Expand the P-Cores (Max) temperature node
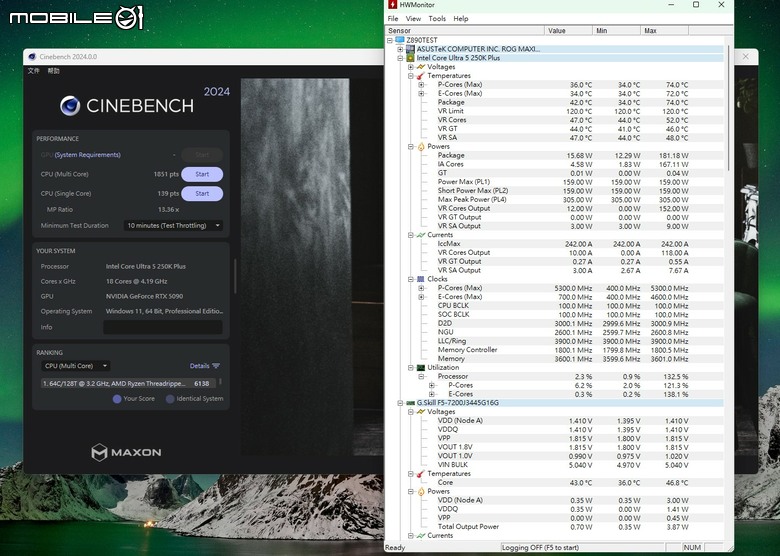 tap(421, 85)
